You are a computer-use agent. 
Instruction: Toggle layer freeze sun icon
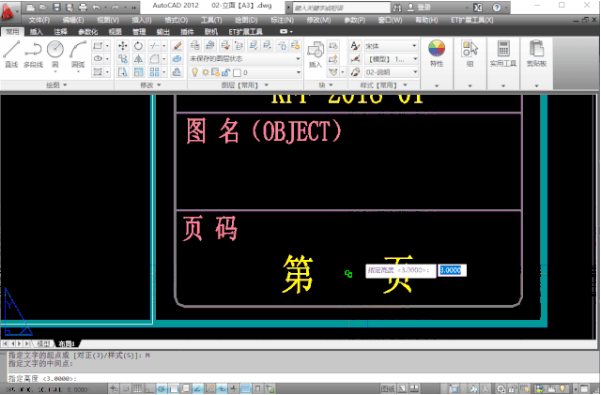pos(205,72)
